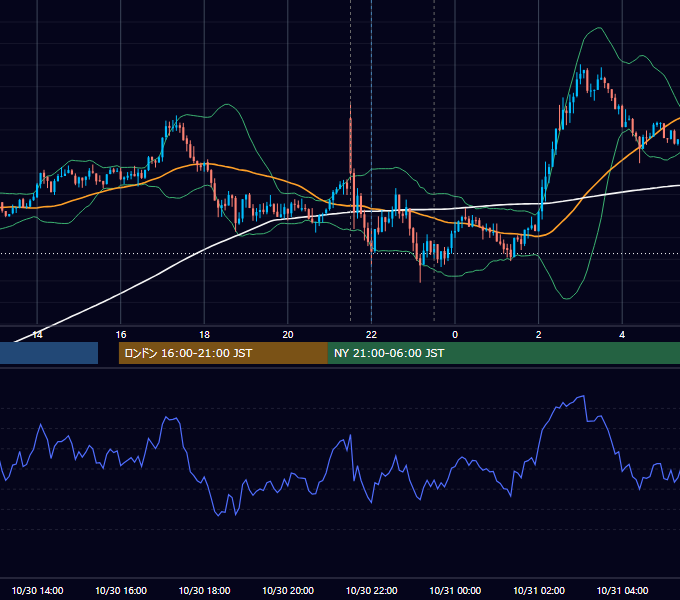Click the 18 hour axis label

(204, 335)
